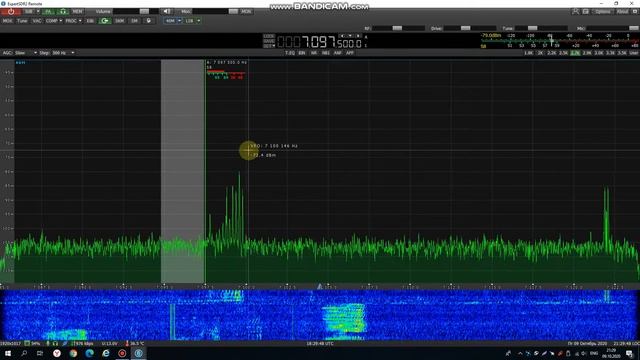Viewport: 640px width, 360px height.
Task: Click the VFO frequency display 7.097.500
Action: (320, 42)
